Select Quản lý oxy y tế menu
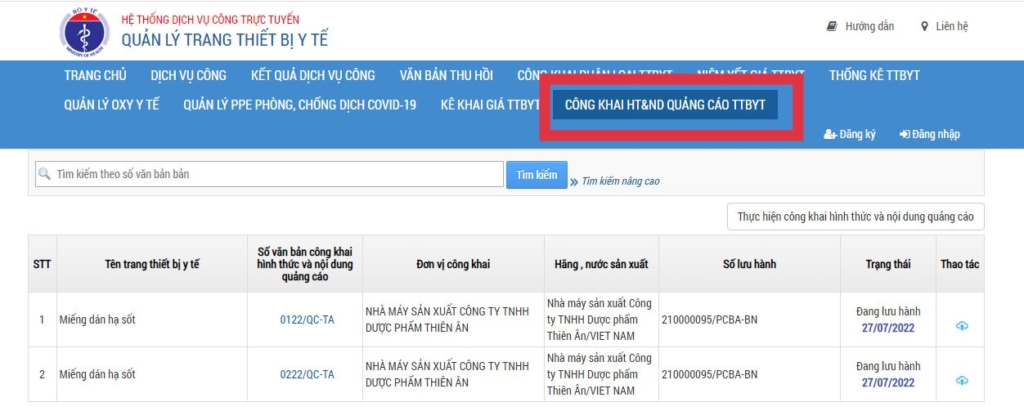 coord(111,105)
